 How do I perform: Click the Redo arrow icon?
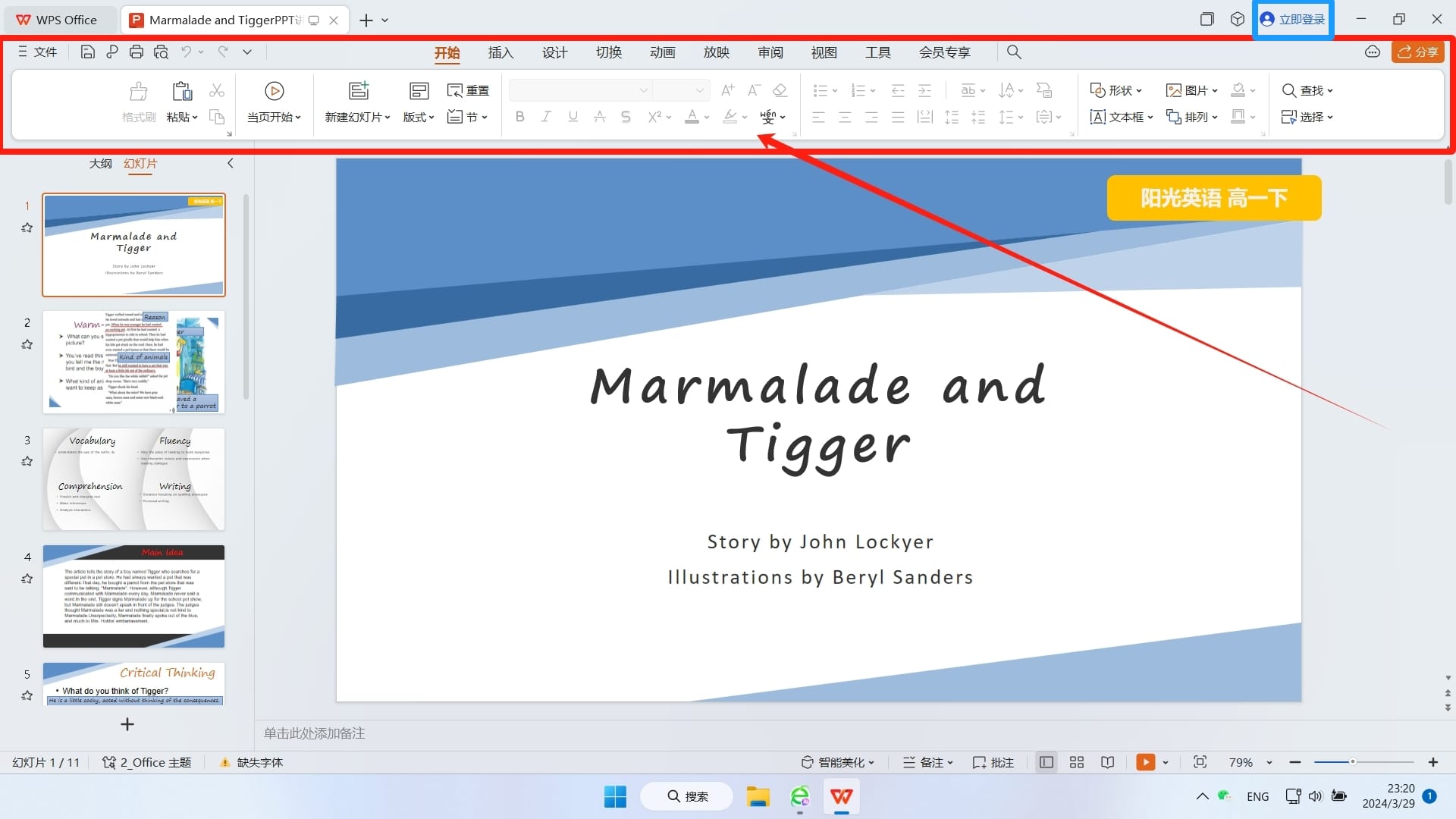(x=223, y=52)
